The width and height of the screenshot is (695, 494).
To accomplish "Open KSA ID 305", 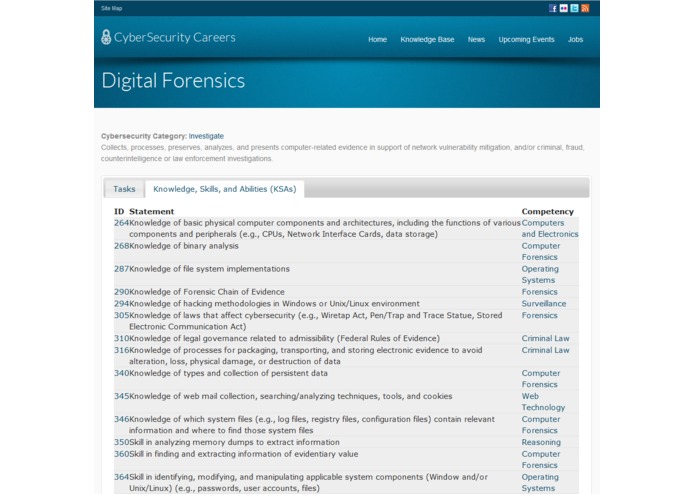I will pos(121,315).
